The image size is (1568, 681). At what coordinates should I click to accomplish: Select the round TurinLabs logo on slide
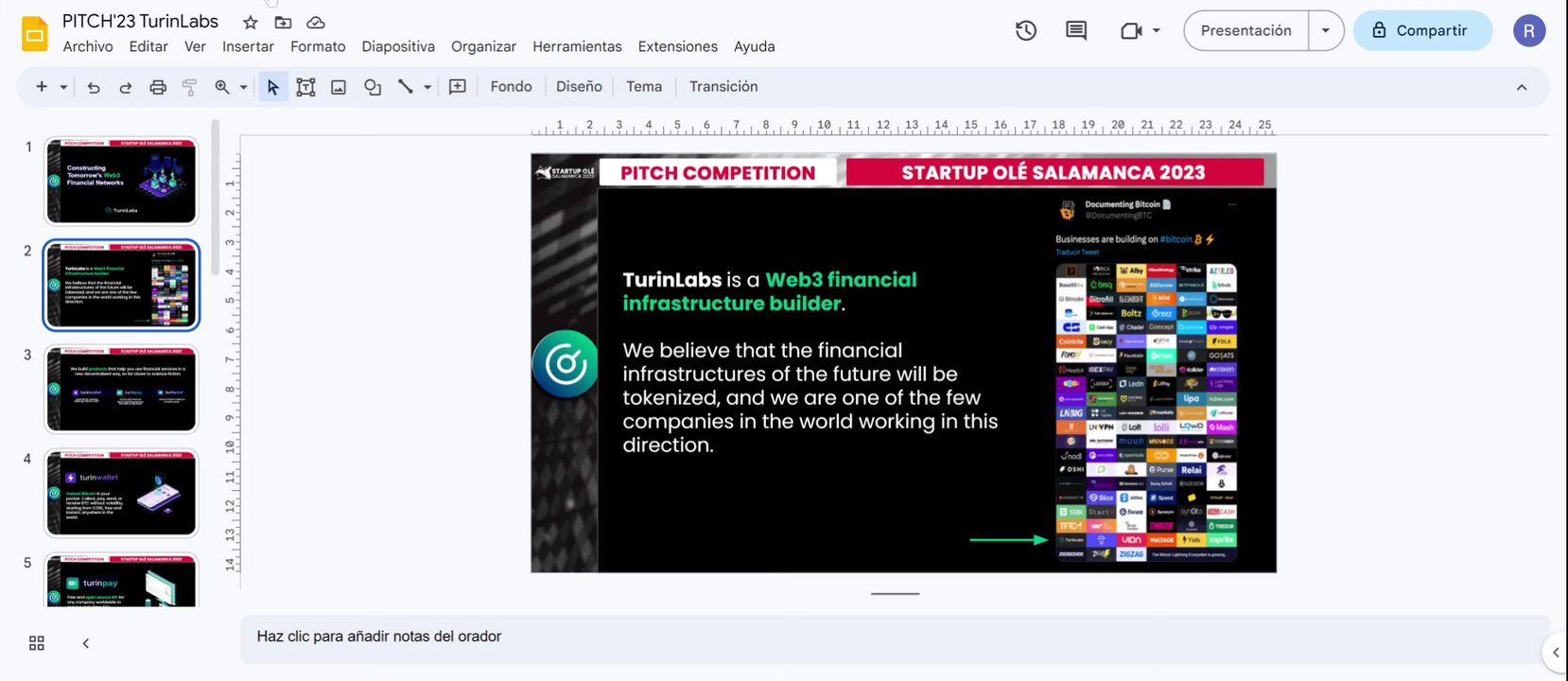click(x=566, y=363)
